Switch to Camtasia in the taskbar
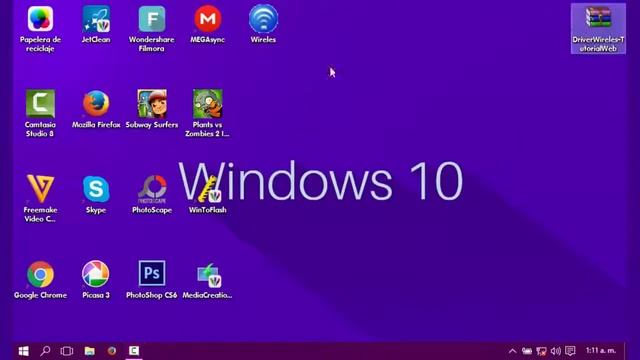Viewport: 640px width, 360px height. click(x=134, y=351)
